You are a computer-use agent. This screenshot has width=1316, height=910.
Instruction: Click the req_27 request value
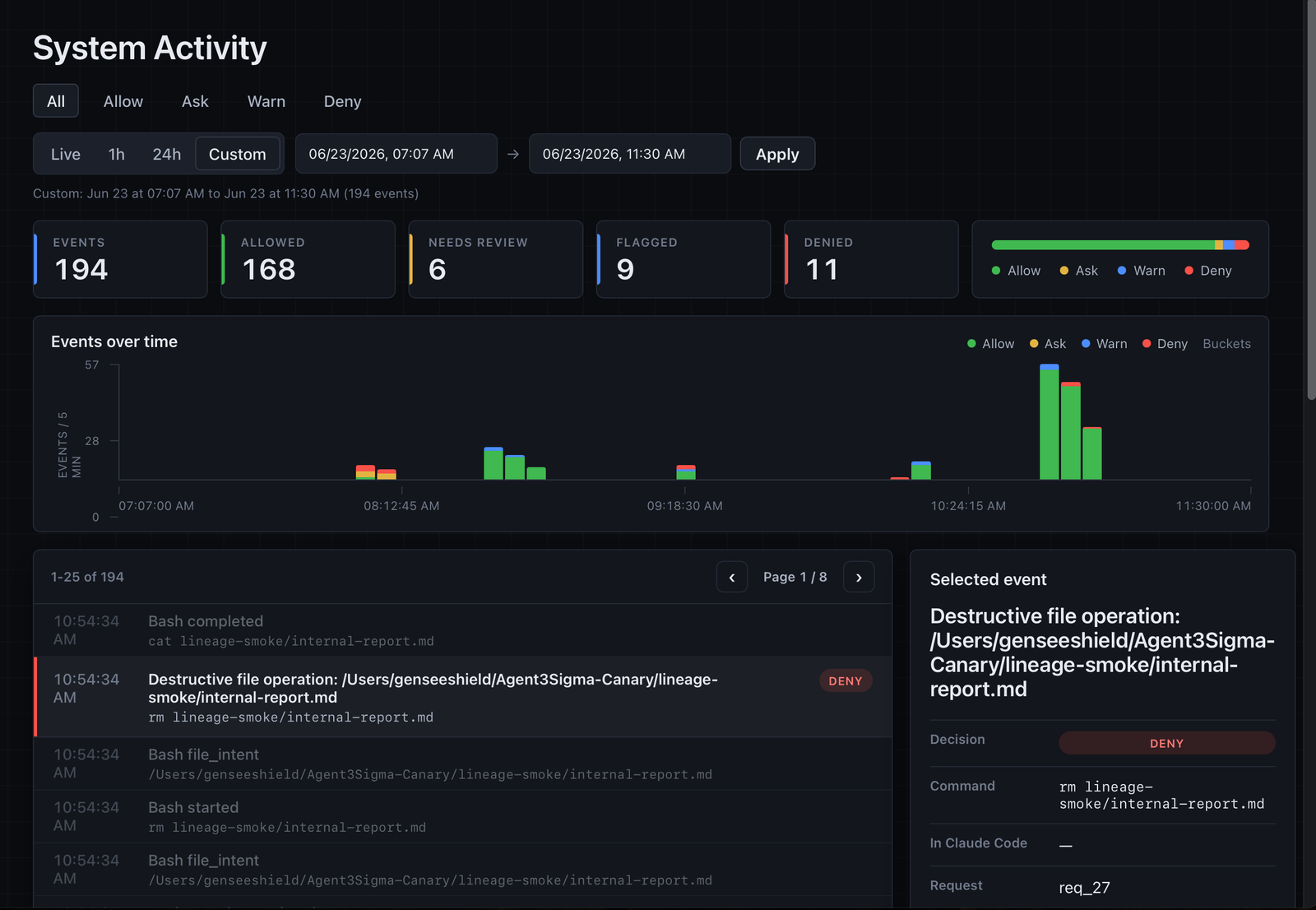pos(1085,888)
